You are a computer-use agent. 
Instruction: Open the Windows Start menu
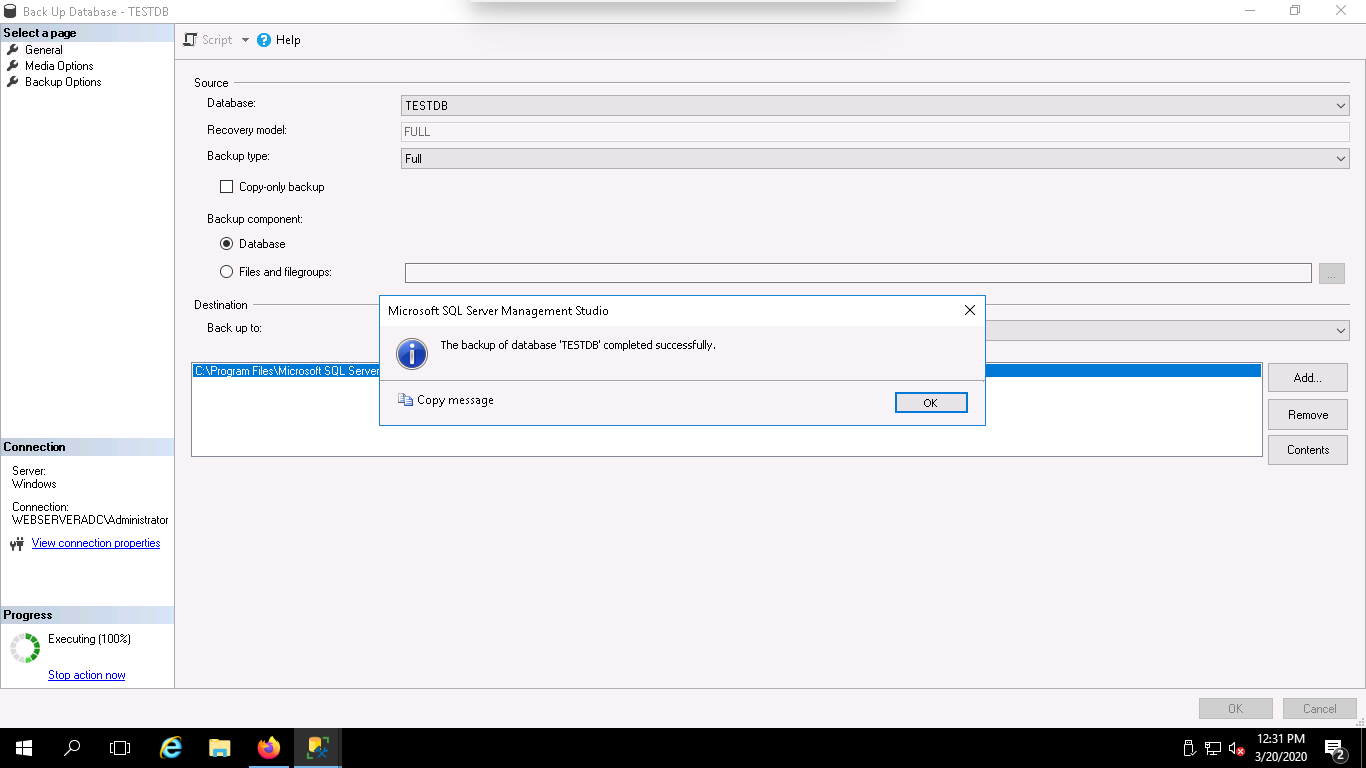(x=24, y=748)
